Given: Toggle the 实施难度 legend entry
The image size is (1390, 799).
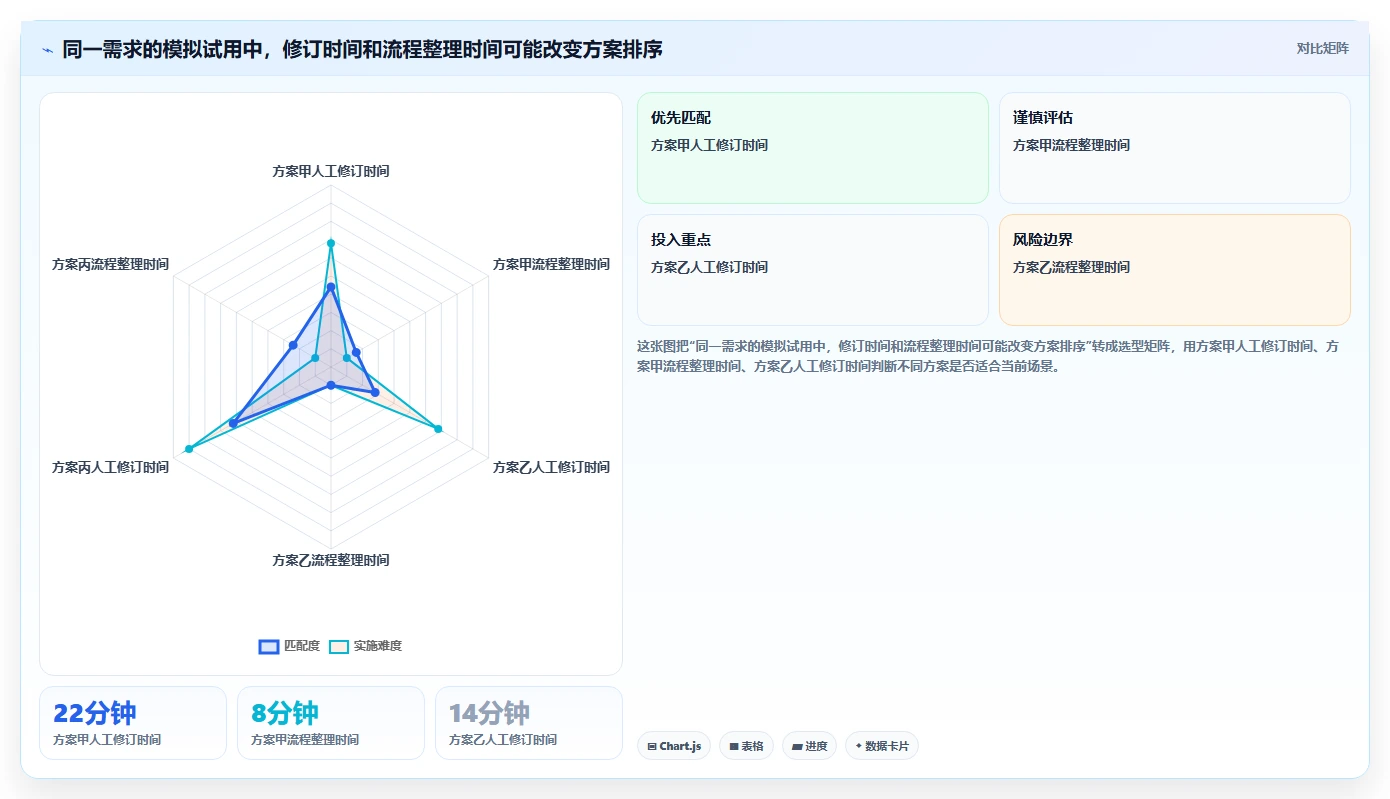Looking at the screenshot, I should click(x=366, y=646).
